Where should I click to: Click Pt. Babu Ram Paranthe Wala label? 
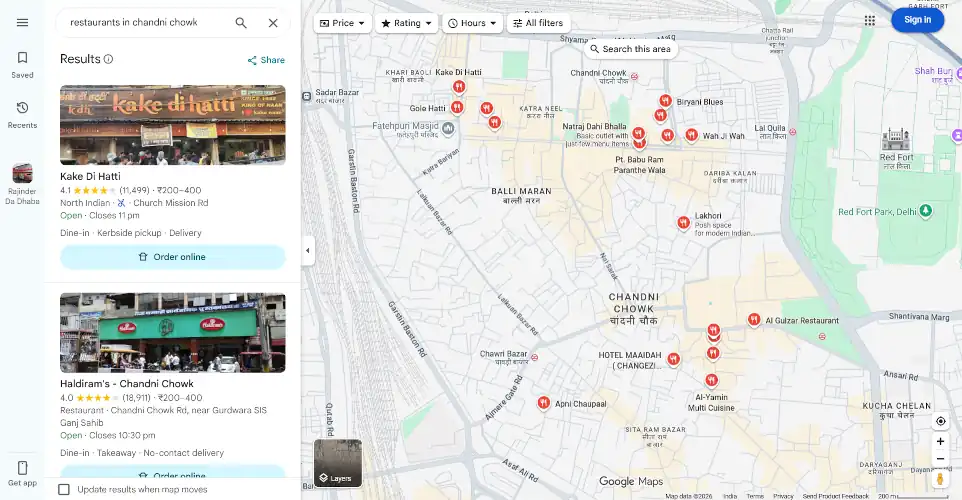[639, 164]
